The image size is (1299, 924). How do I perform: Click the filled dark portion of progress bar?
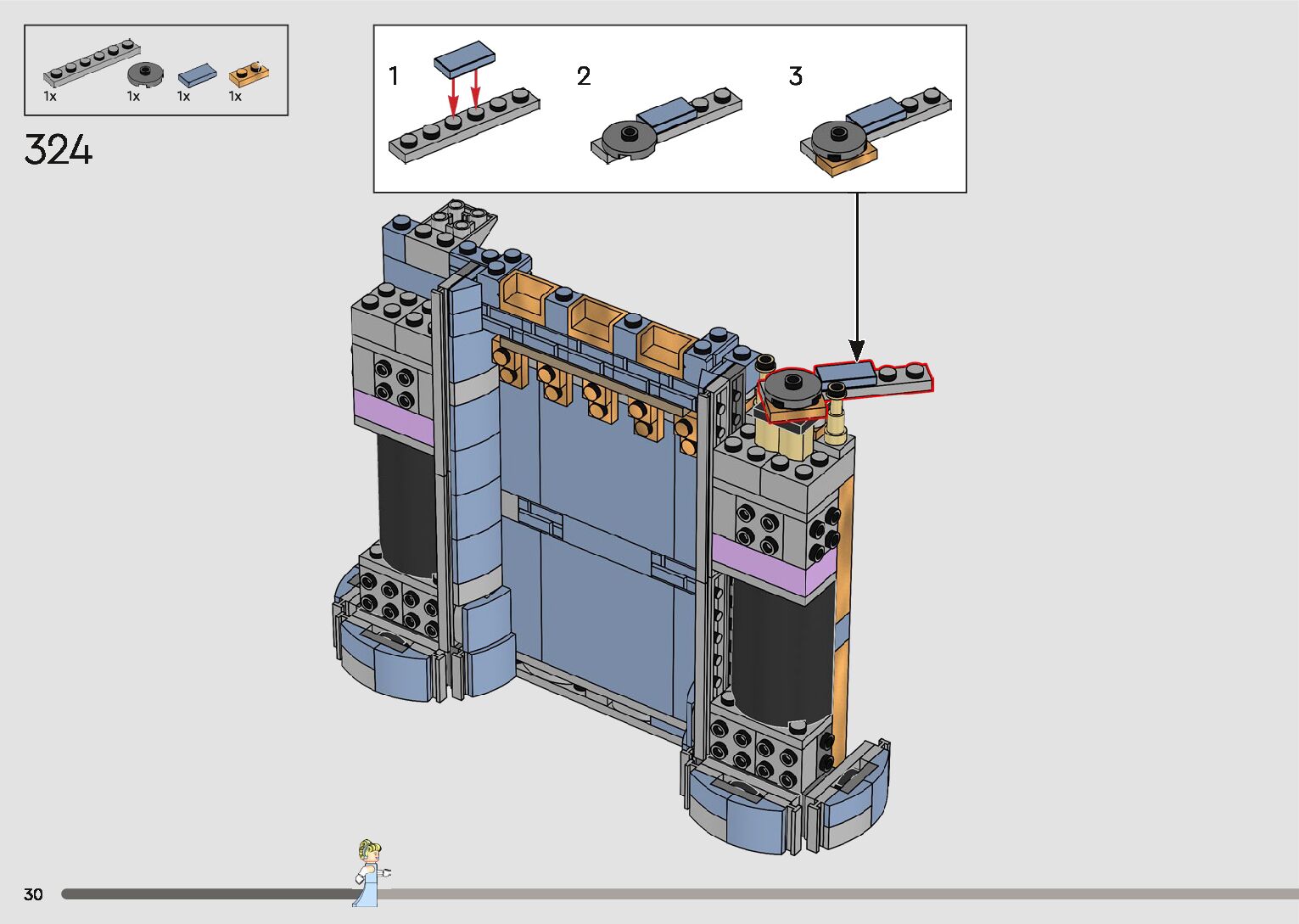(x=204, y=894)
